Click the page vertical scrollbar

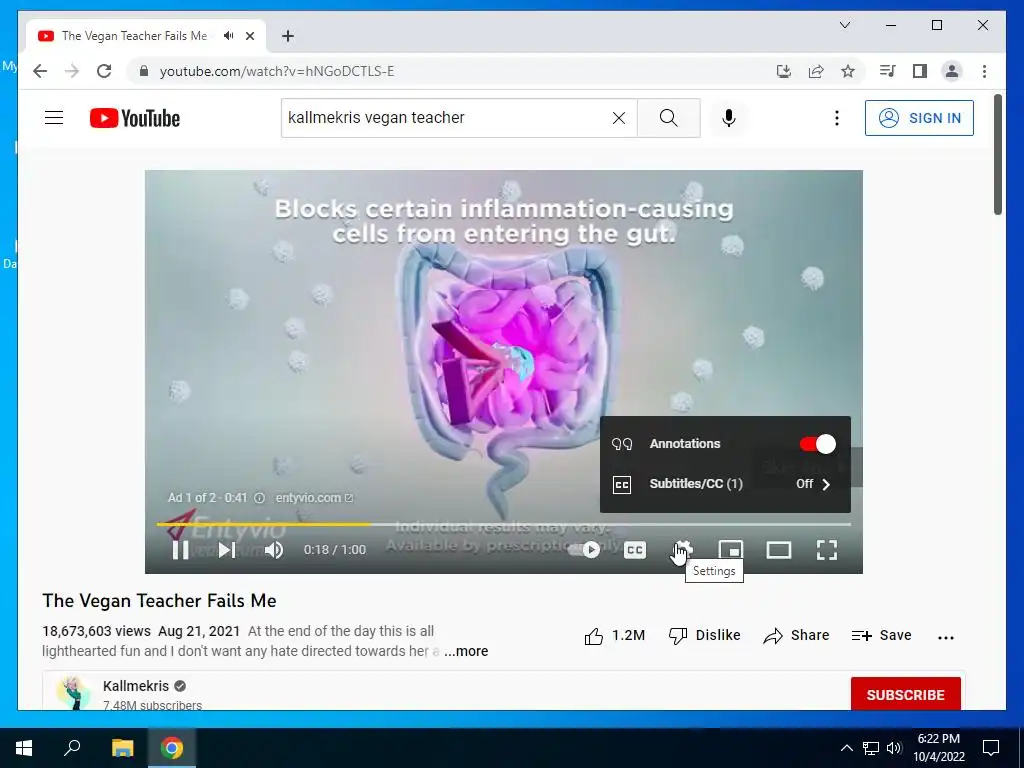[998, 155]
